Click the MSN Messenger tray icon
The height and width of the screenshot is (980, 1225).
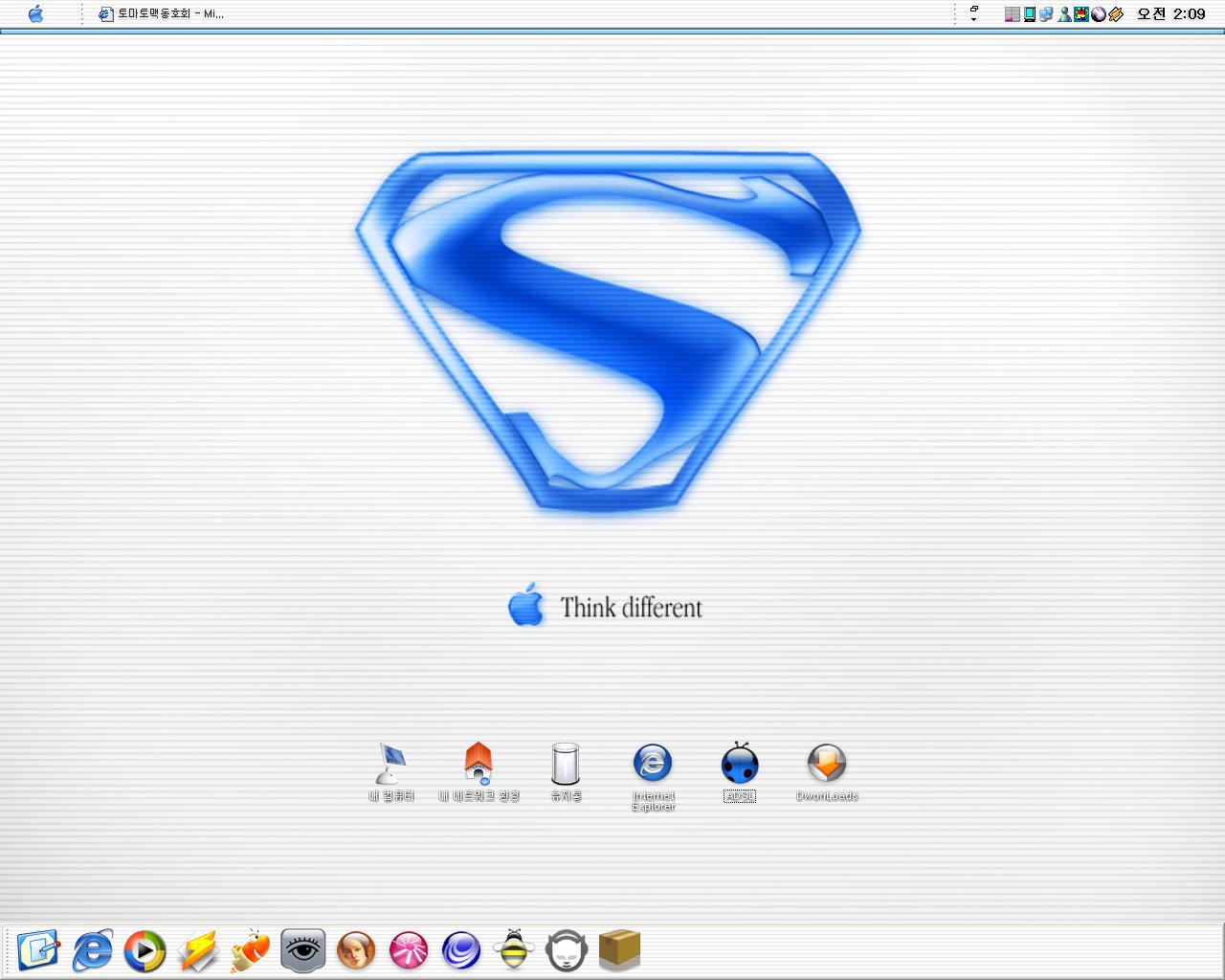(1064, 14)
